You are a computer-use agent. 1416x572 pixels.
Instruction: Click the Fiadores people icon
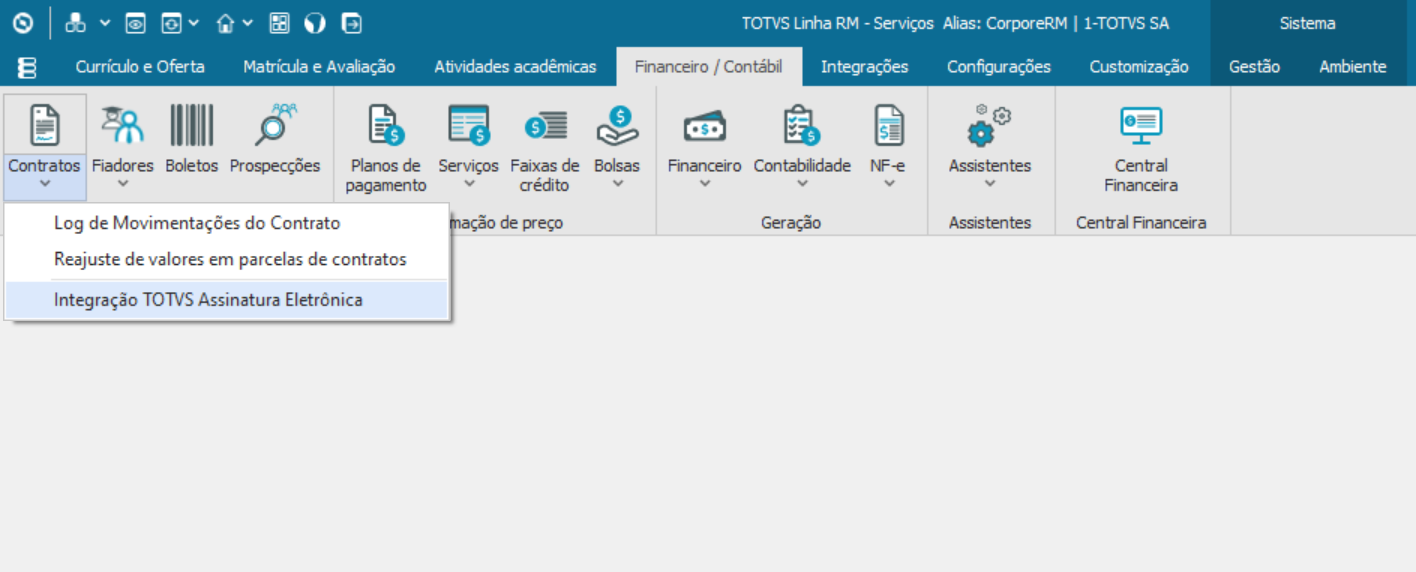coord(123,126)
